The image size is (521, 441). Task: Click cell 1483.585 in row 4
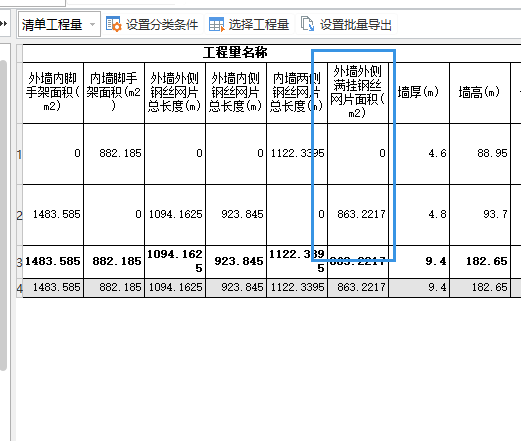pyautogui.click(x=53, y=288)
